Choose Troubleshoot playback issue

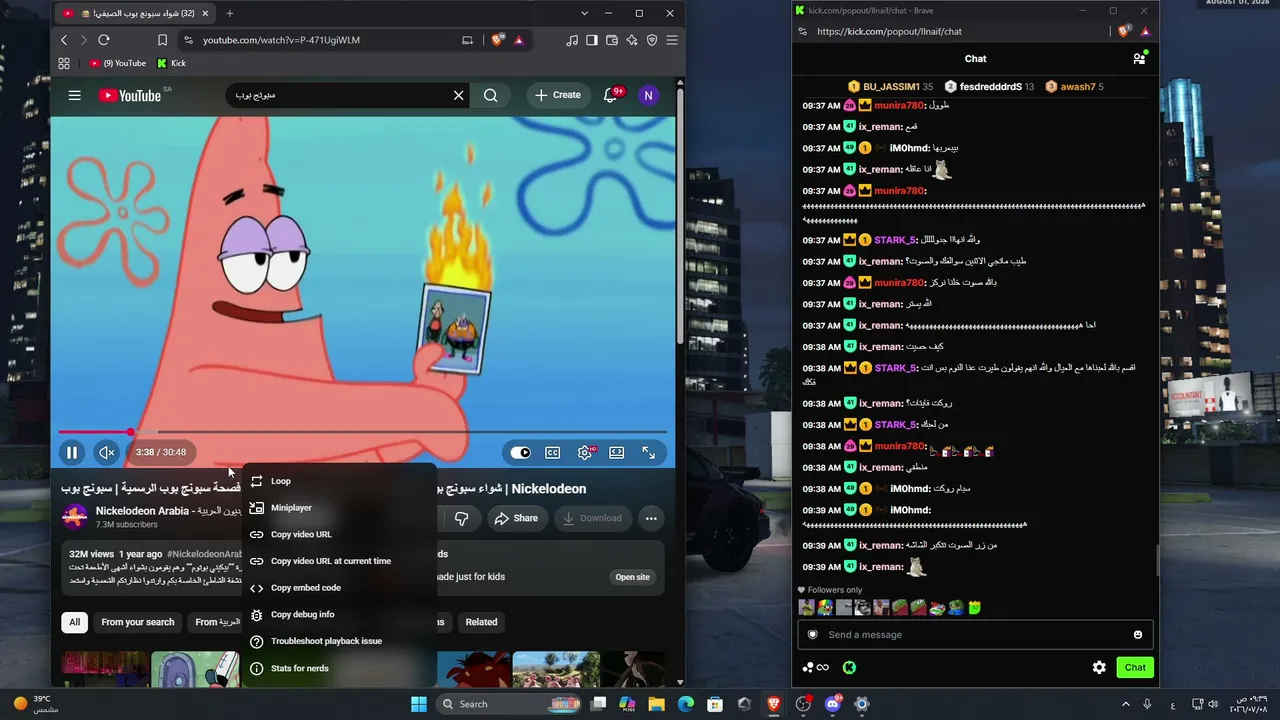[x=340, y=641]
